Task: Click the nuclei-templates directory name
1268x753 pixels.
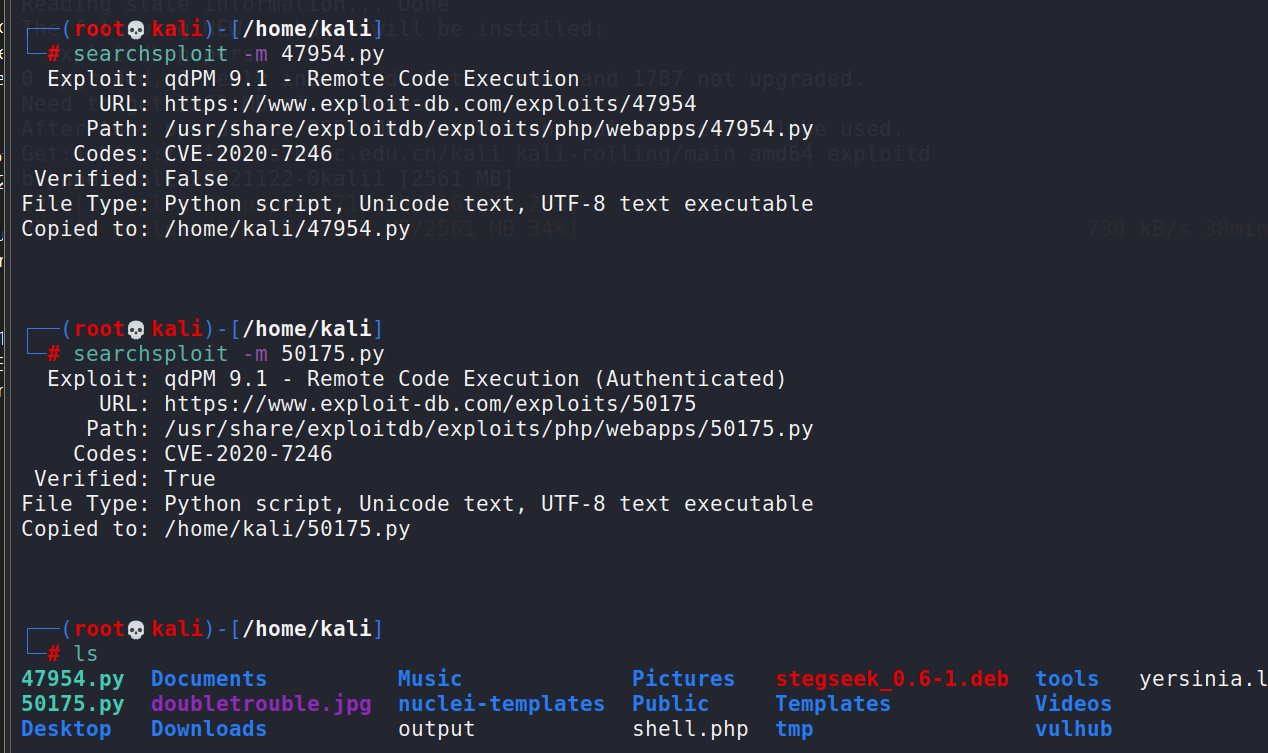Action: (x=501, y=704)
